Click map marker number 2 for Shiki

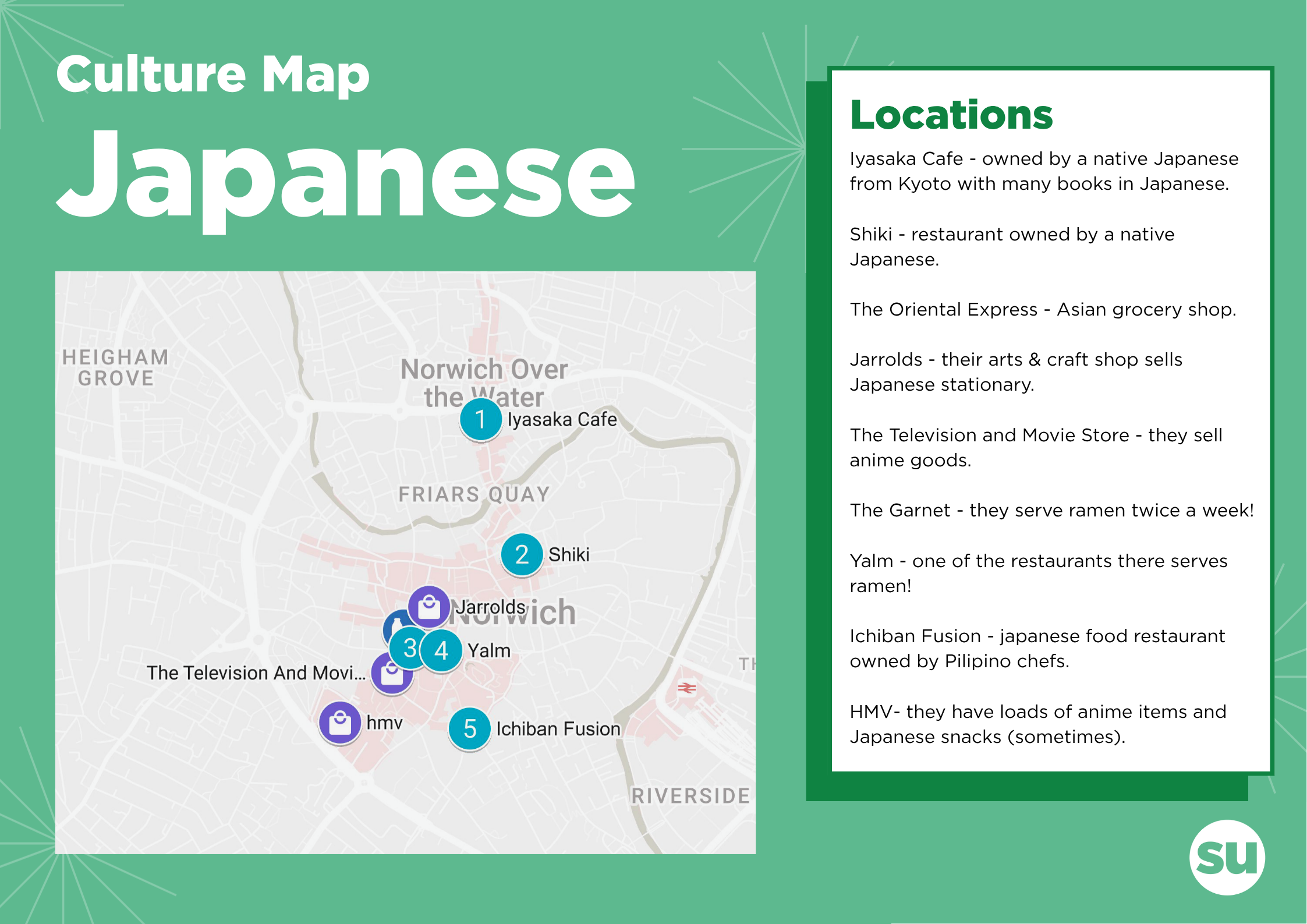(x=522, y=554)
